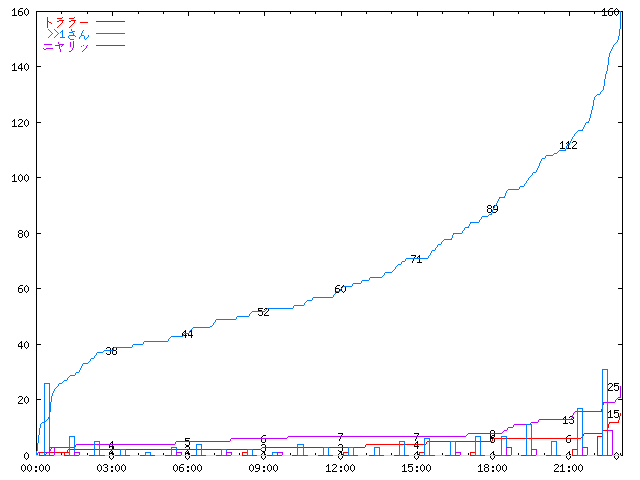Click the data label 89 on blue curve

492,209
